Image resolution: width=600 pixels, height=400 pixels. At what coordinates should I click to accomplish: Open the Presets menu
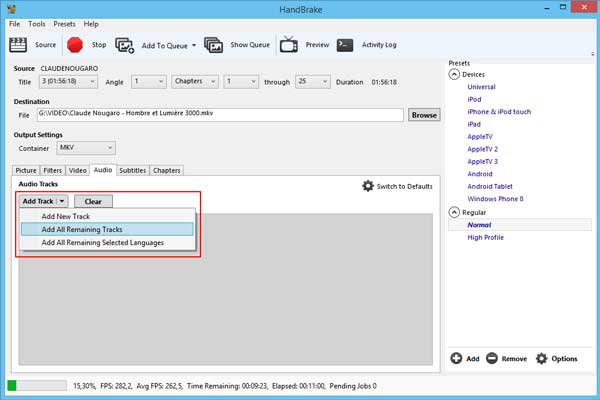tap(64, 24)
